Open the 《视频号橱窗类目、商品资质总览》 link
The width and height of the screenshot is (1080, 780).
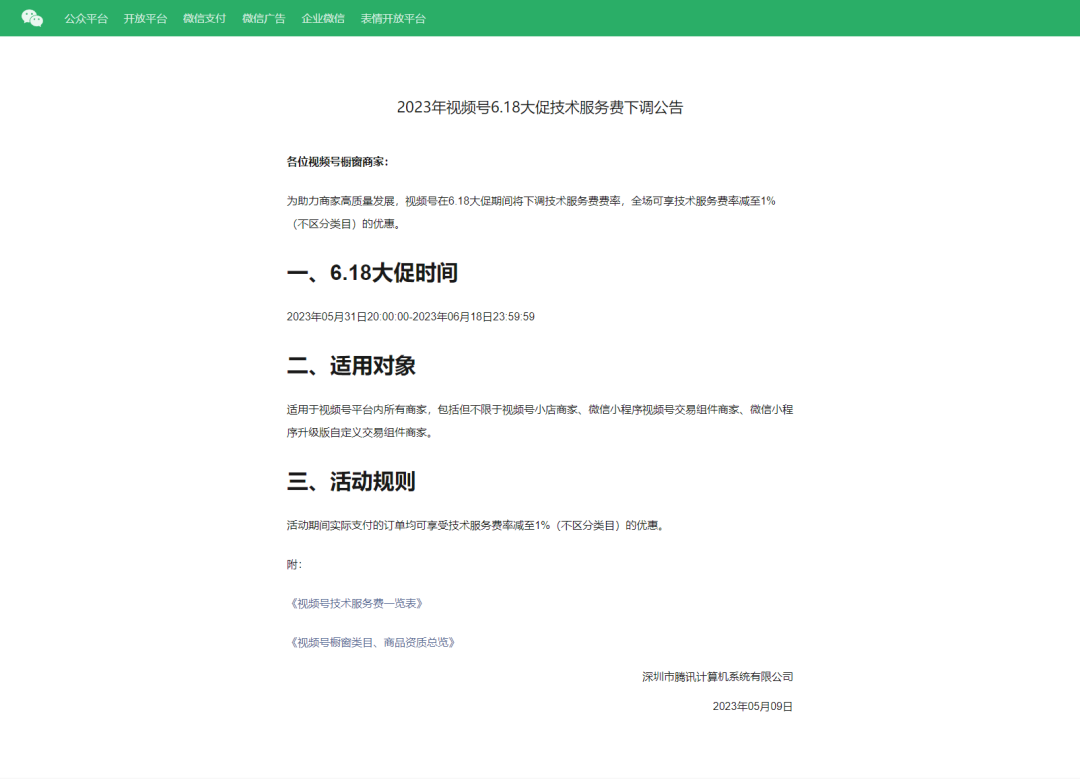(x=371, y=643)
